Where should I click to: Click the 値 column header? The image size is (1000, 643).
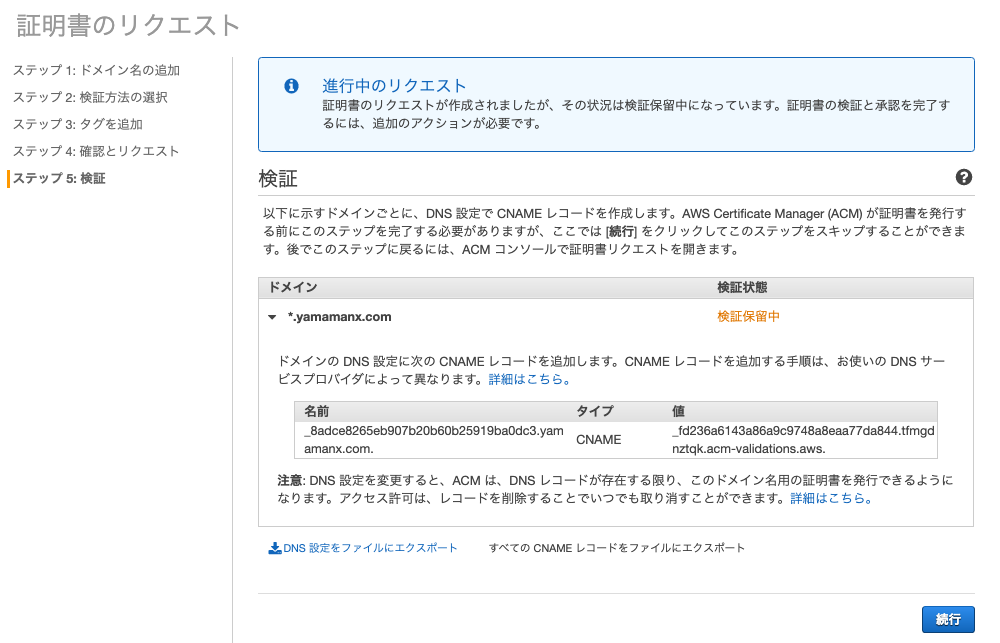(678, 411)
